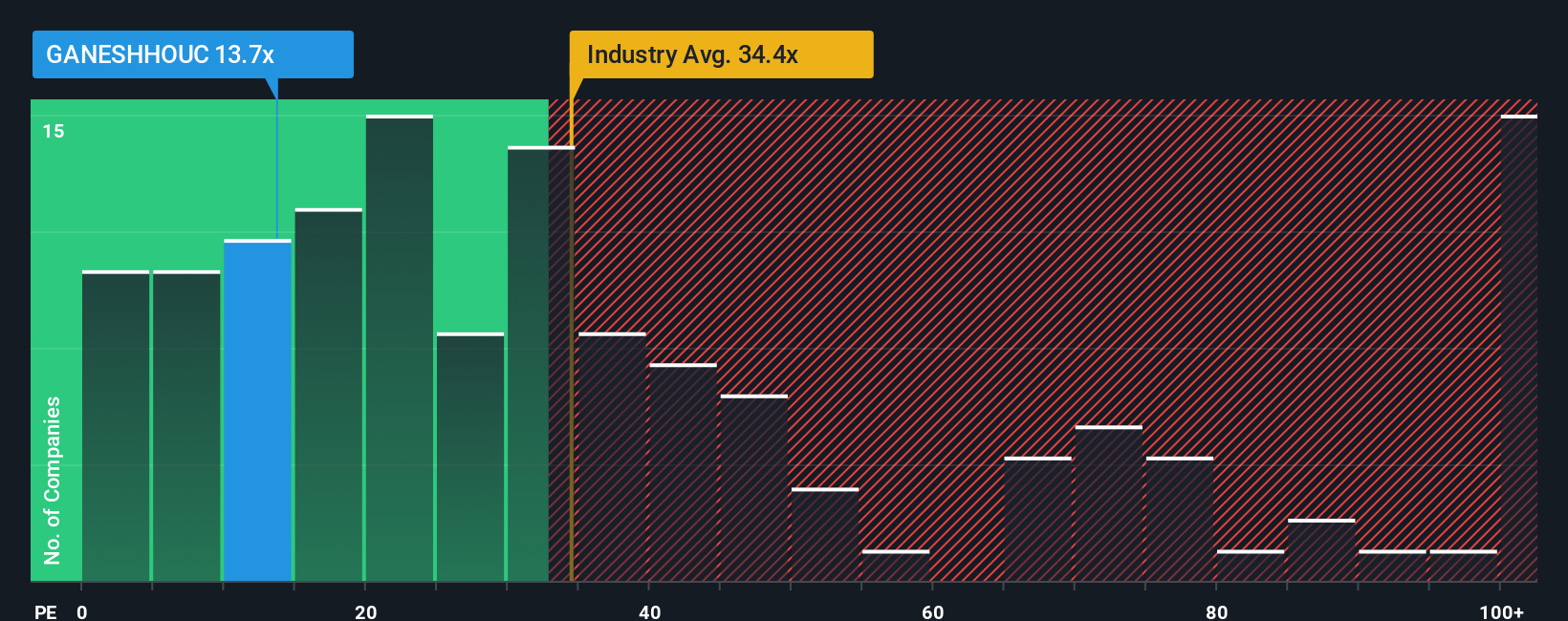Click the 80 x-axis tick label

[1216, 611]
